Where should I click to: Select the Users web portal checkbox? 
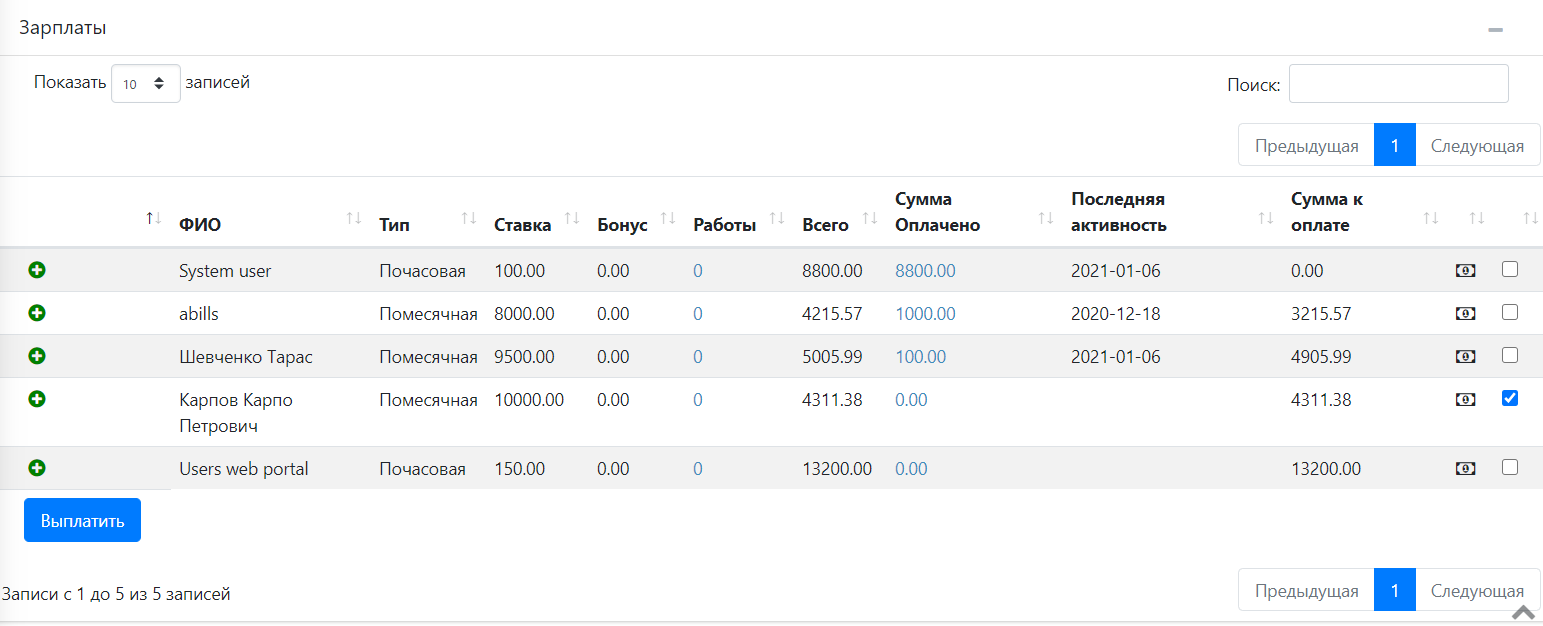coord(1510,467)
